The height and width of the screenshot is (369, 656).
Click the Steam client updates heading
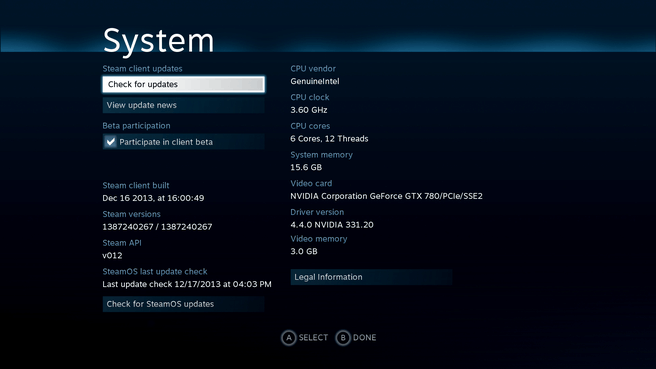(142, 69)
